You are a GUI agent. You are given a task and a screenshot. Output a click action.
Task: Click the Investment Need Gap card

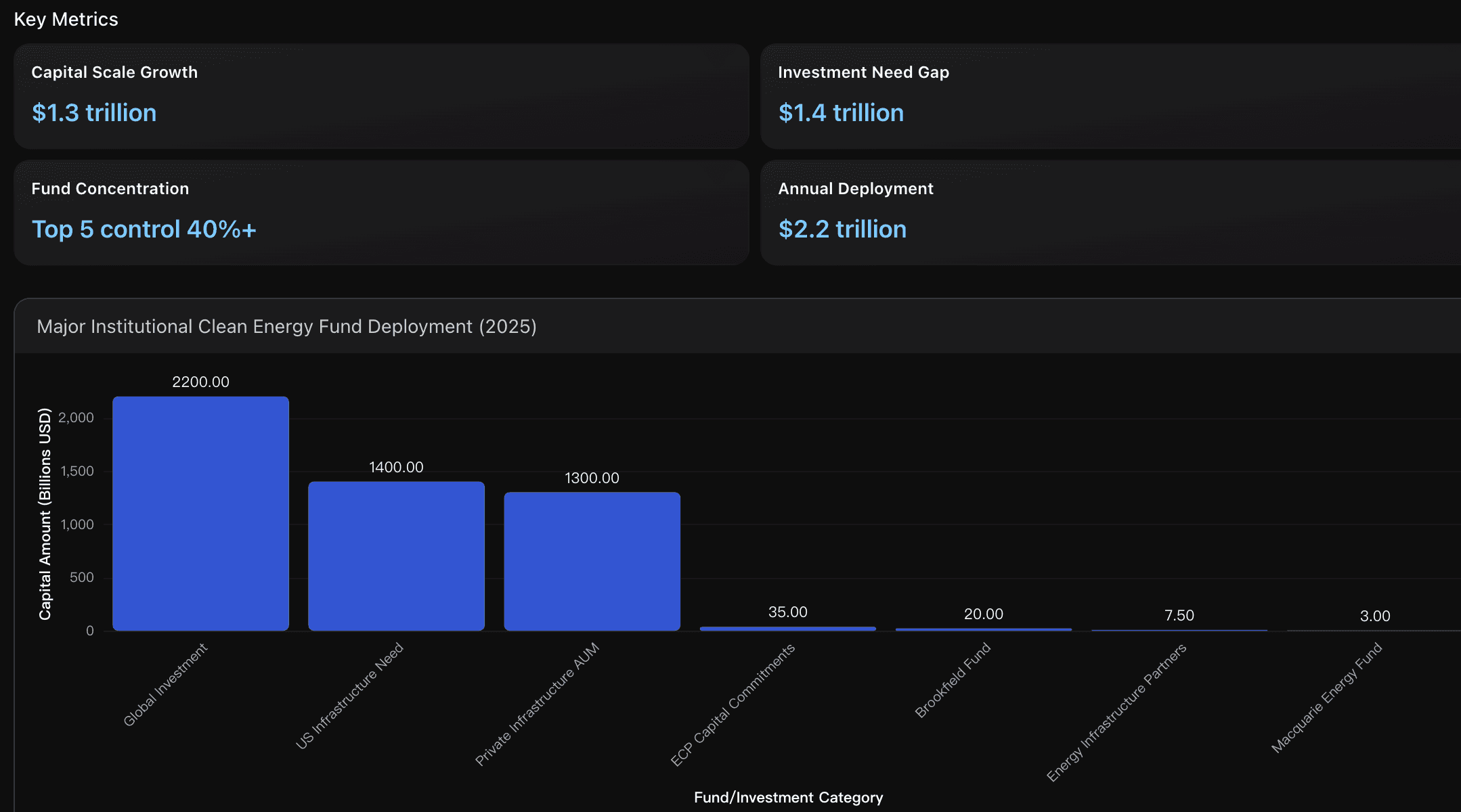[x=1110, y=96]
